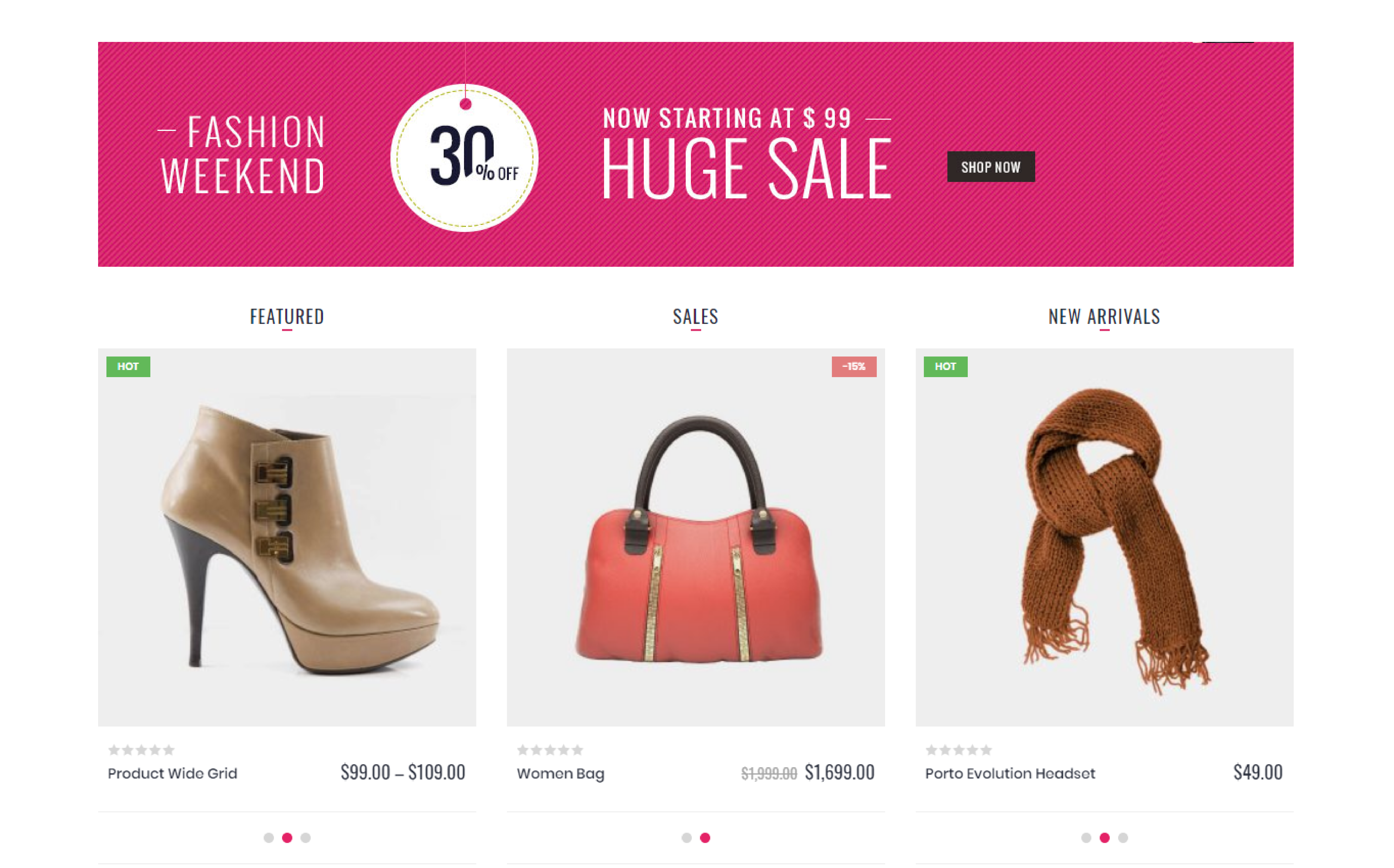This screenshot has width=1394, height=868.
Task: Click the HOT badge on the boot
Action: point(128,366)
